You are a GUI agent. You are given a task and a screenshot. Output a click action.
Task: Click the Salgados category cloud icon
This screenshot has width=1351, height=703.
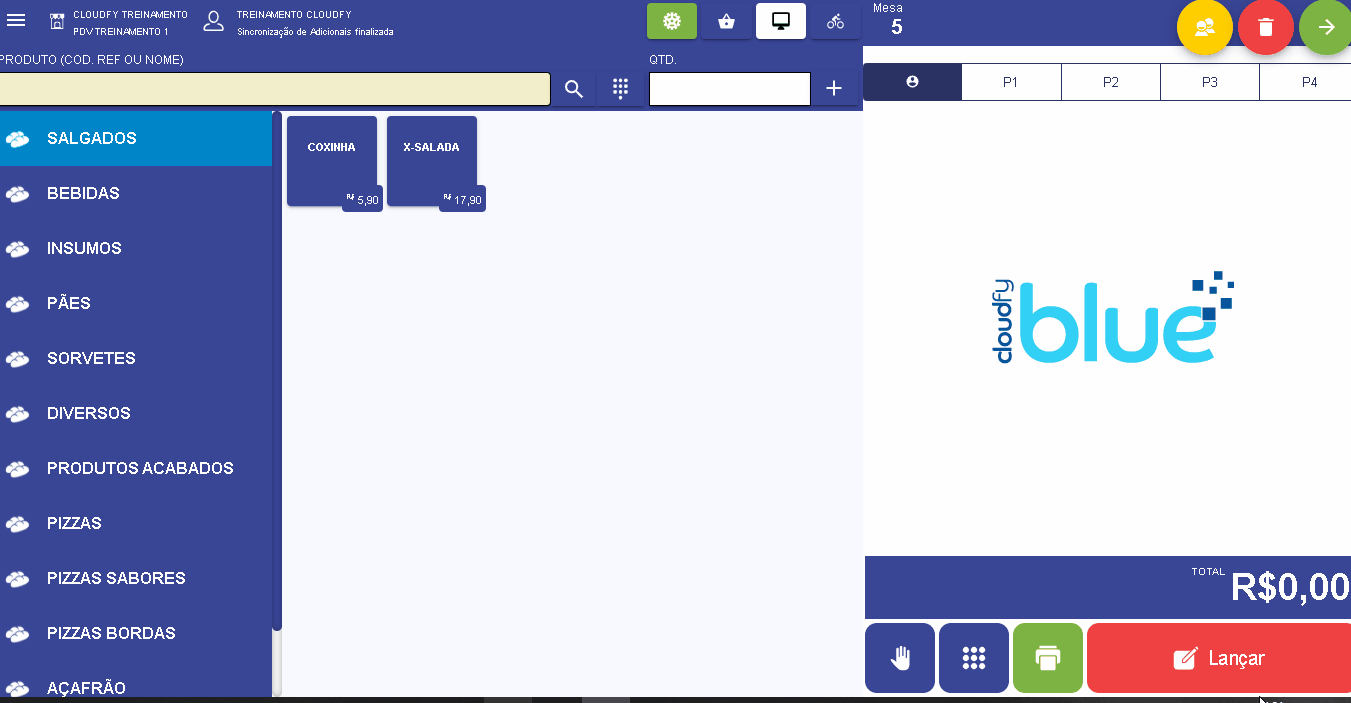click(17, 139)
